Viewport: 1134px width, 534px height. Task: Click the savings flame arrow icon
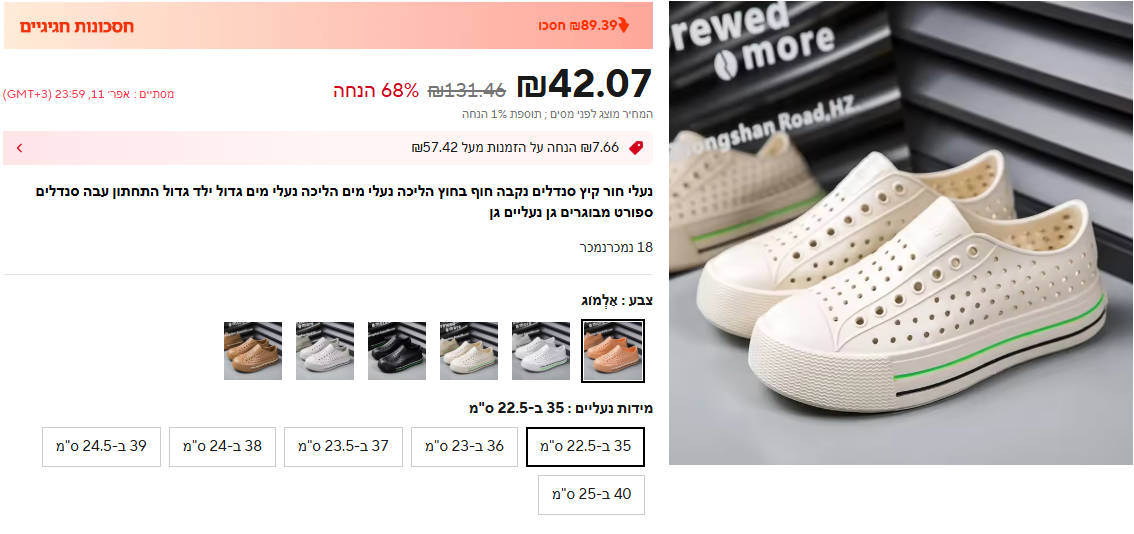coord(623,25)
